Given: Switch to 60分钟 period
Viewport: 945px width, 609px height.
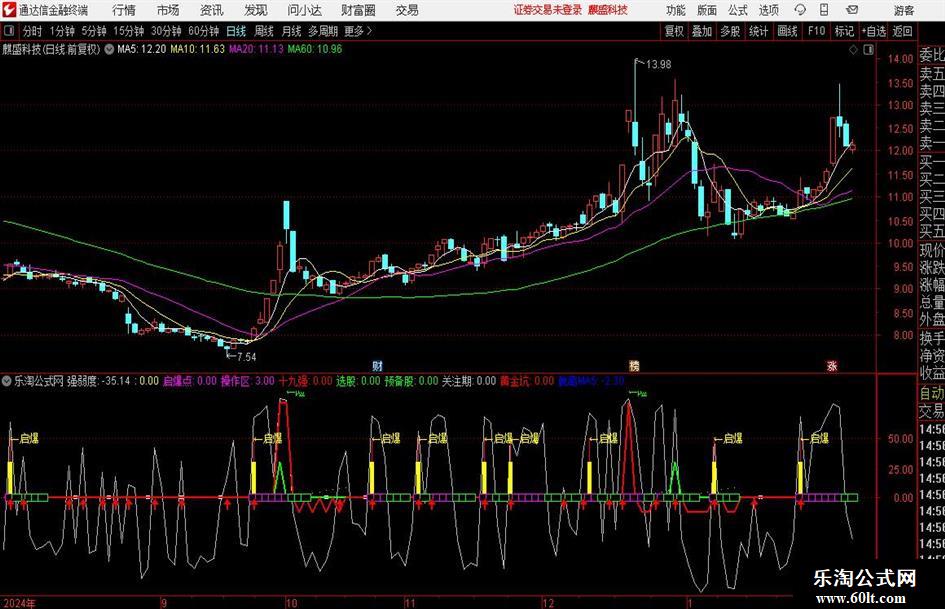Looking at the screenshot, I should [203, 31].
